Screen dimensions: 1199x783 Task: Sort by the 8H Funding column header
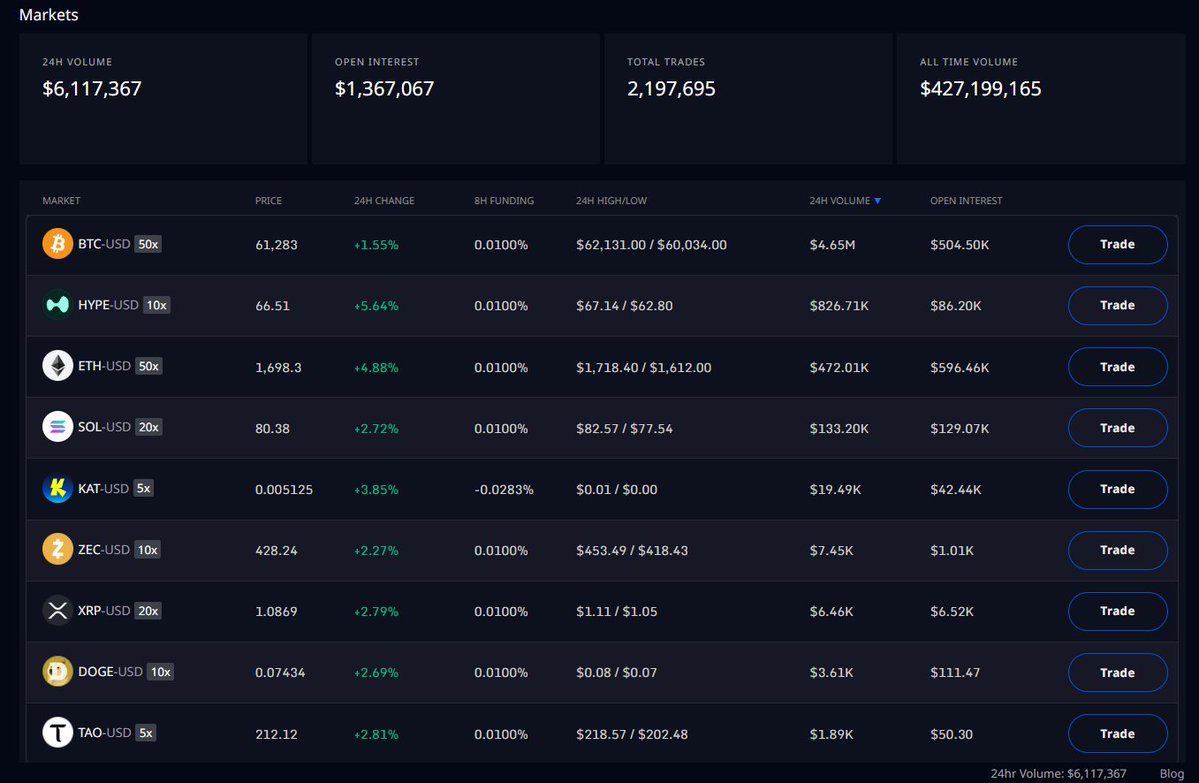[504, 201]
